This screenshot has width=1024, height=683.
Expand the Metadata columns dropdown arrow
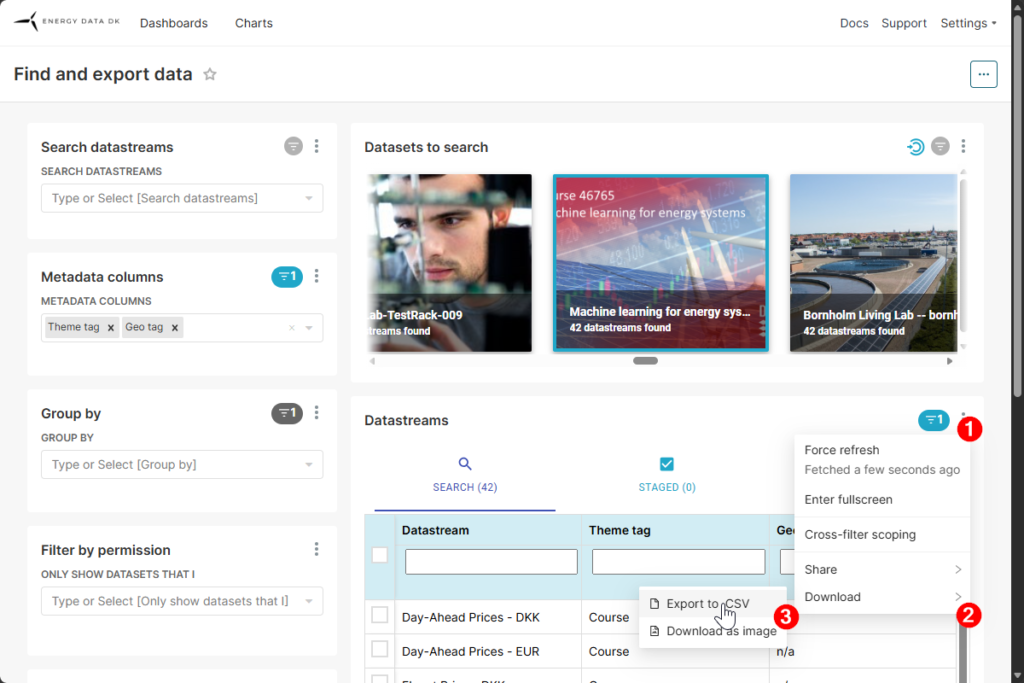[309, 328]
